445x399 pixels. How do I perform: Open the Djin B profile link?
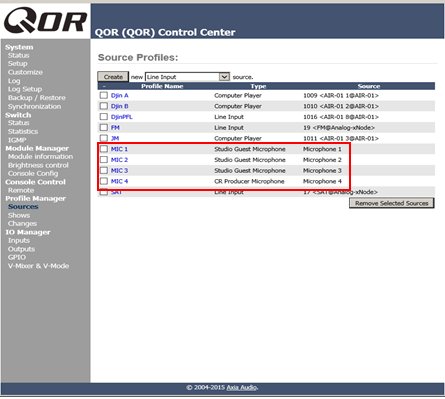[120, 106]
